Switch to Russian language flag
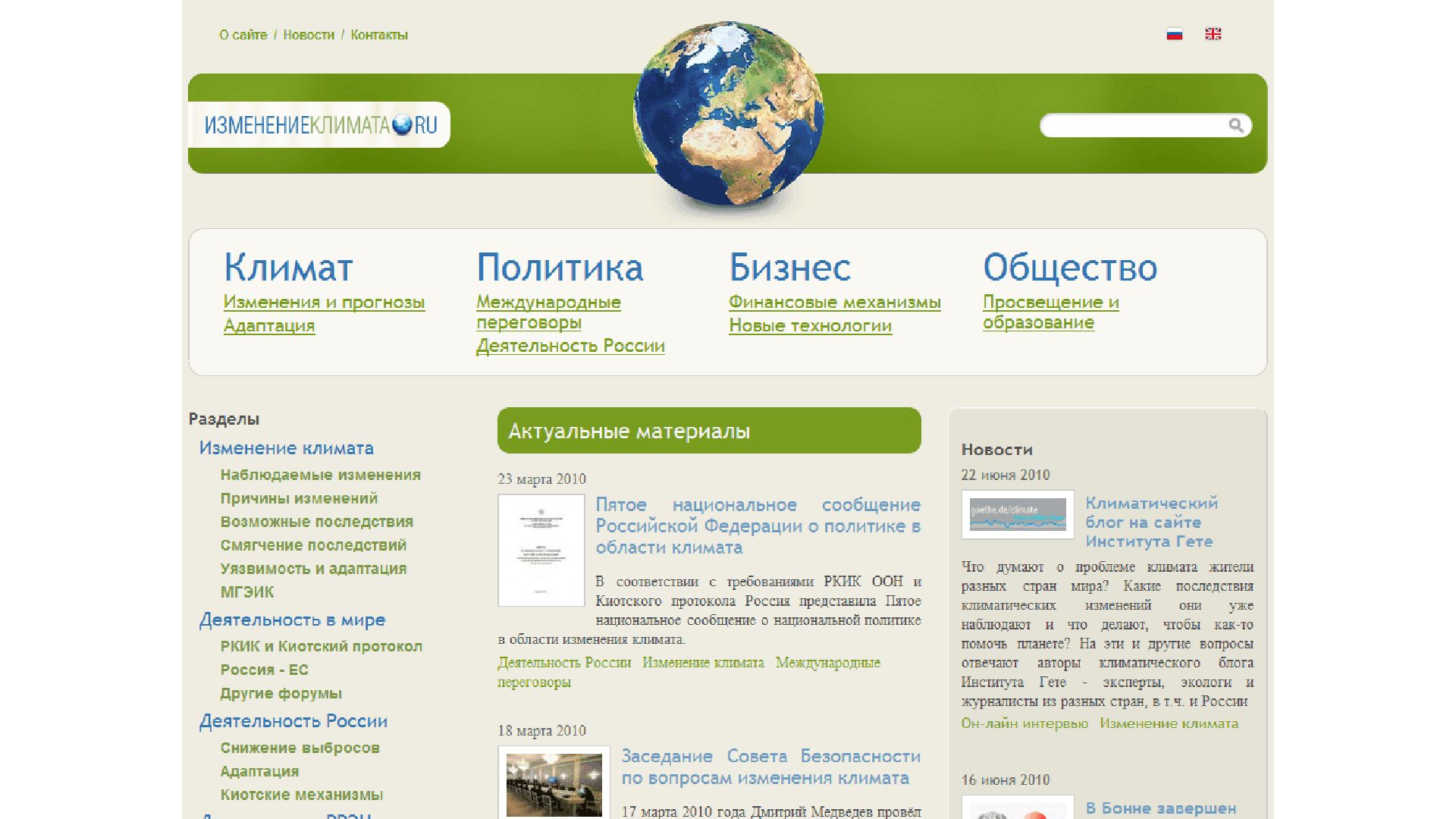The height and width of the screenshot is (819, 1456). coord(1174,34)
